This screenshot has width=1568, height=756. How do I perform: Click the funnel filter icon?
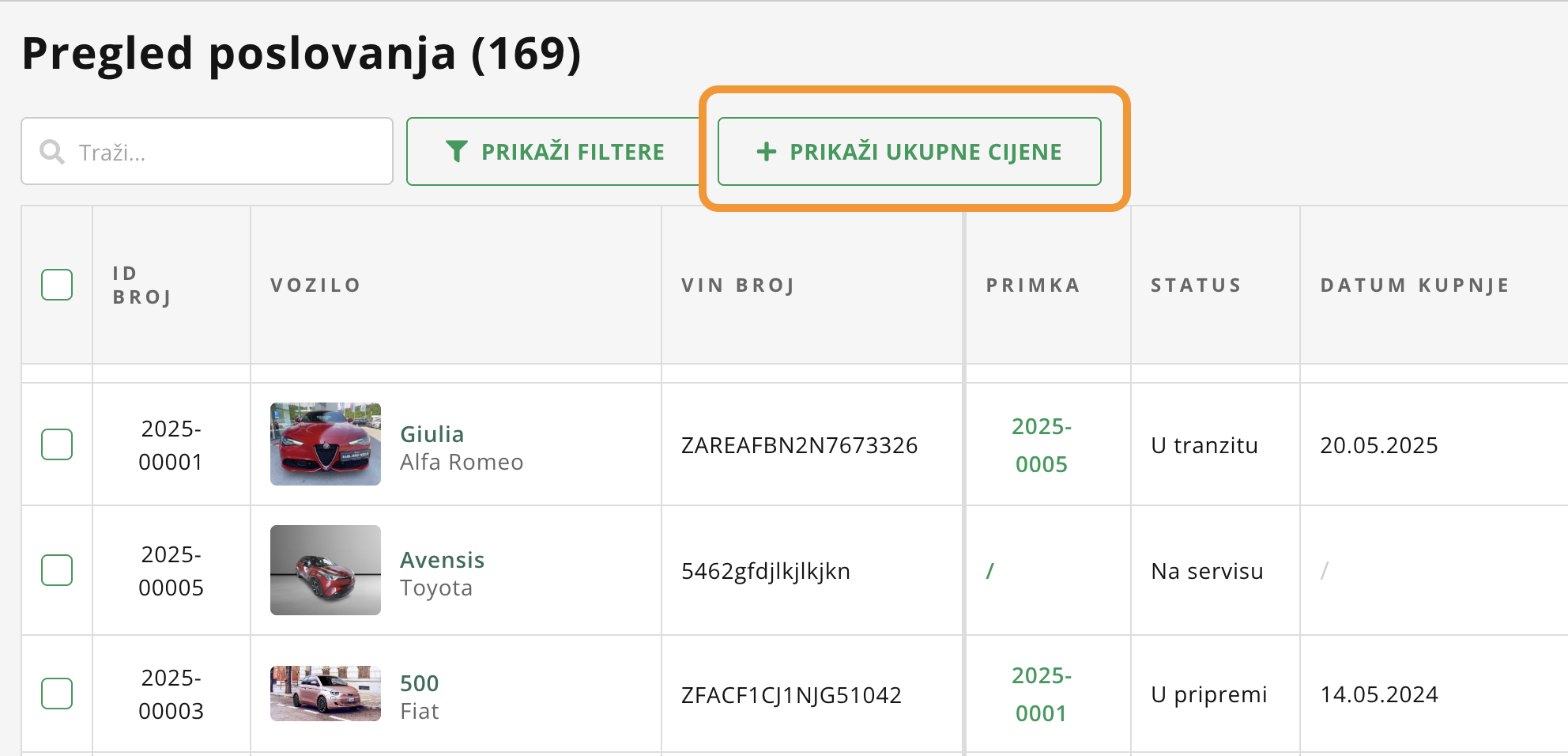[457, 152]
